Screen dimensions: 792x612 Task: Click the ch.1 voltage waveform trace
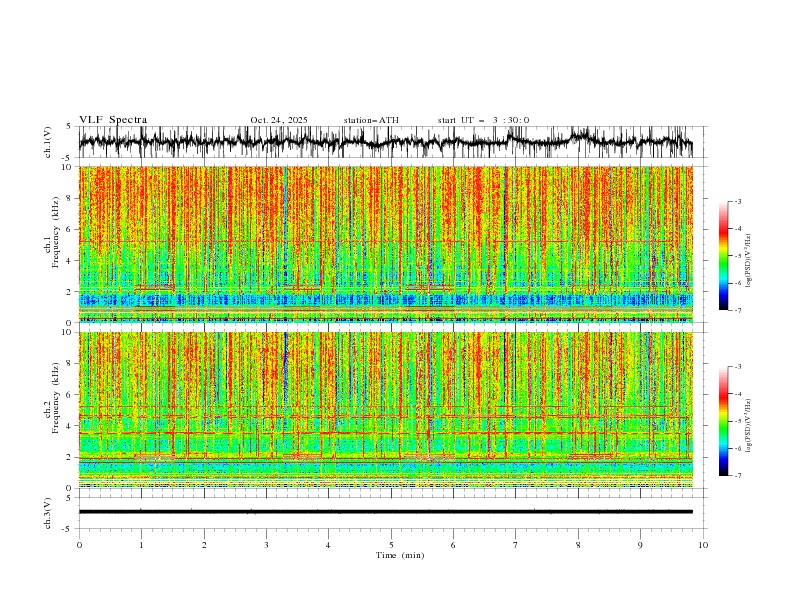385,142
